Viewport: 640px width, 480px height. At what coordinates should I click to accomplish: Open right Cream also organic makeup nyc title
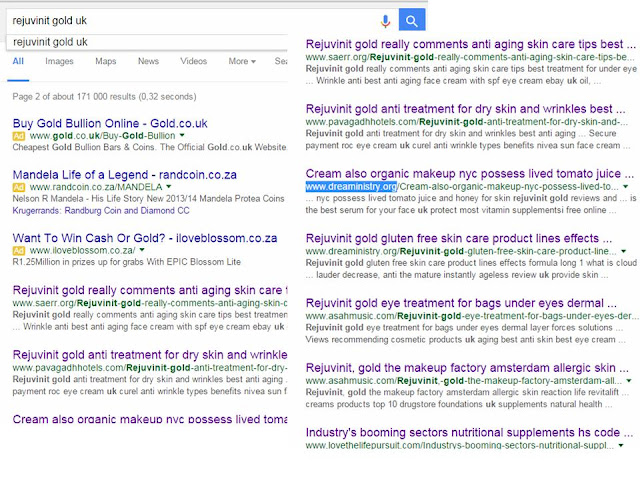(470, 173)
